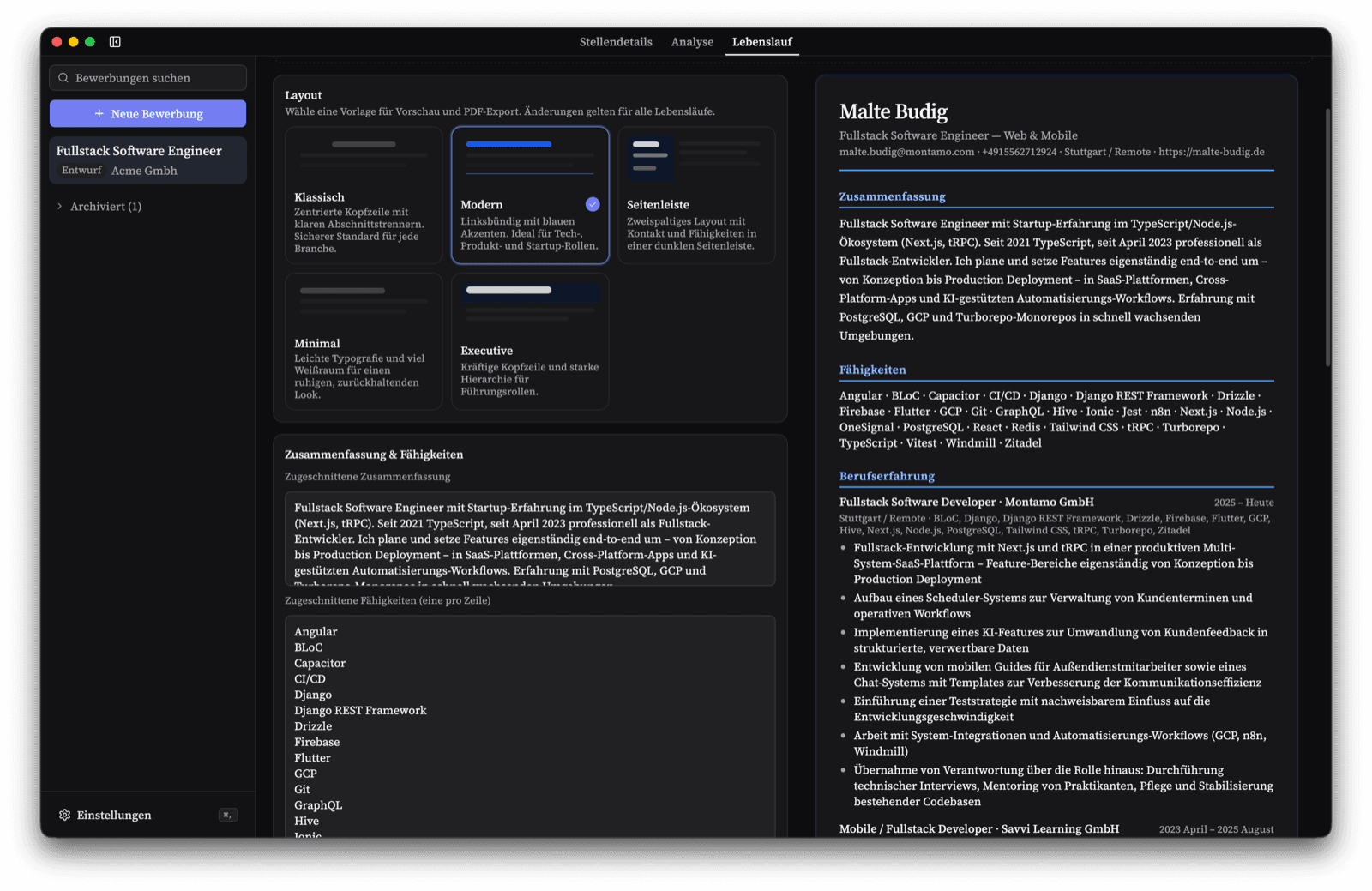Create a new application with Neue Bewerbung
This screenshot has height=891, width=1372.
tap(147, 114)
